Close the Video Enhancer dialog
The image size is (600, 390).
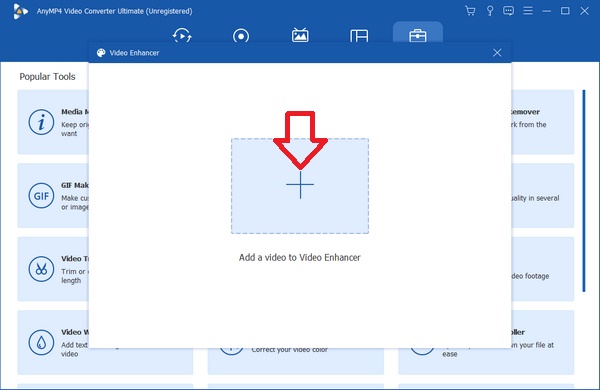click(x=497, y=53)
